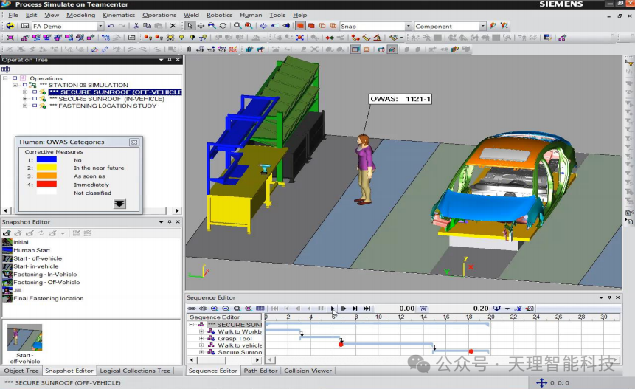The height and width of the screenshot is (389, 635).
Task: Click right scroll arrow in Operation Tree
Action: (177, 210)
